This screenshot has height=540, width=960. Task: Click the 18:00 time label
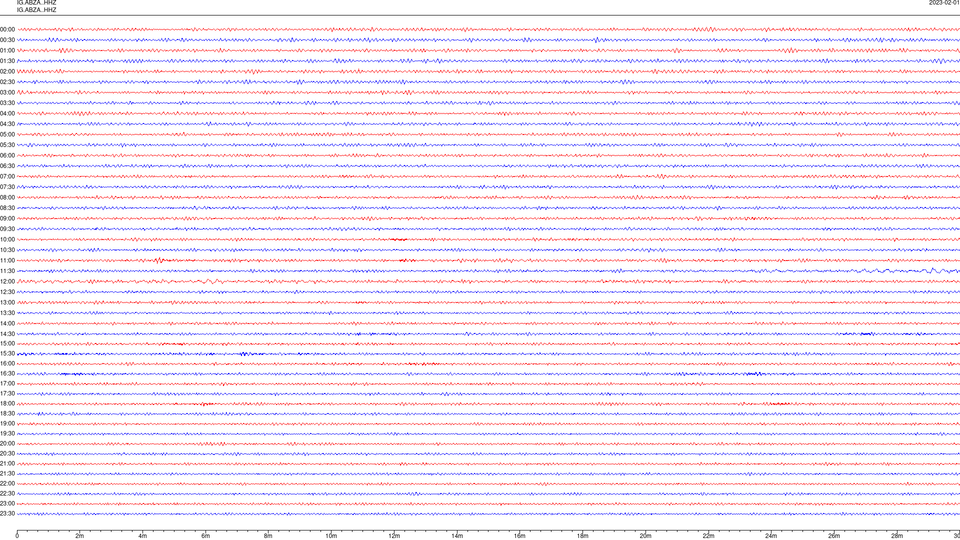click(x=7, y=404)
